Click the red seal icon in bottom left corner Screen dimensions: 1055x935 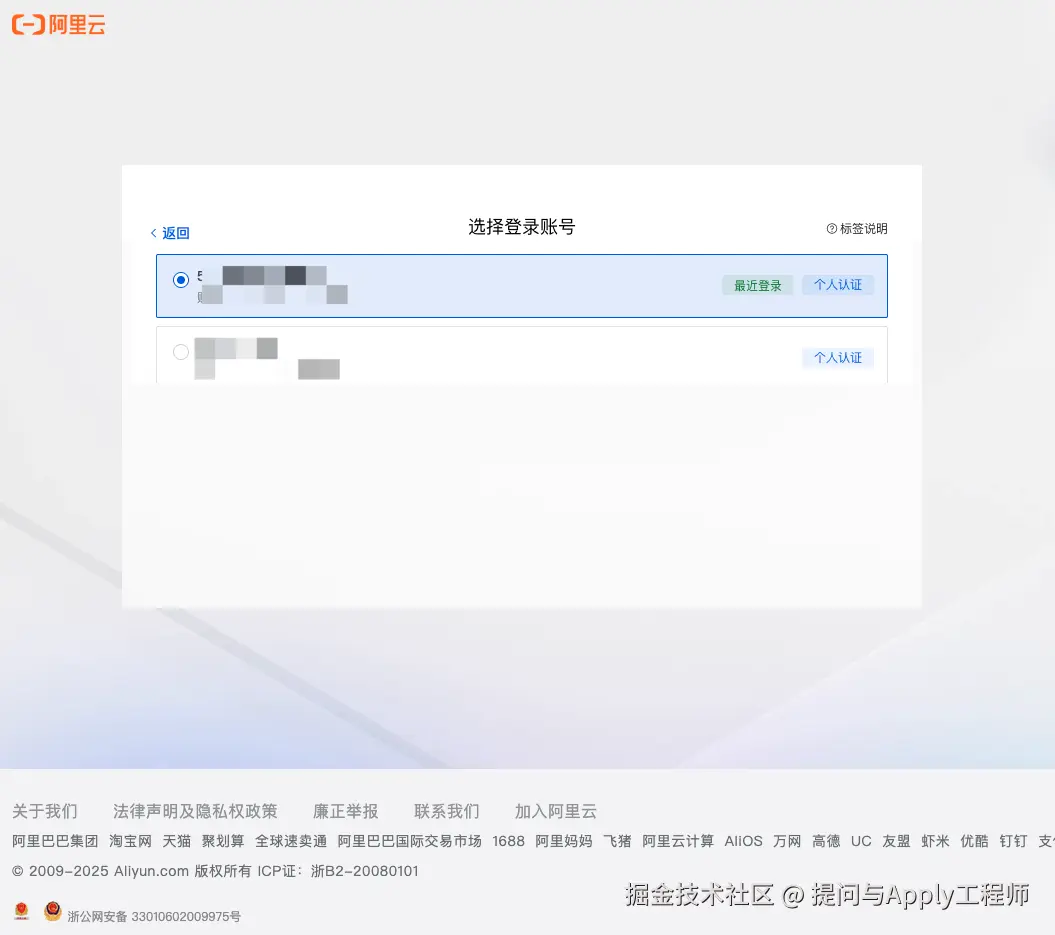pos(20,911)
